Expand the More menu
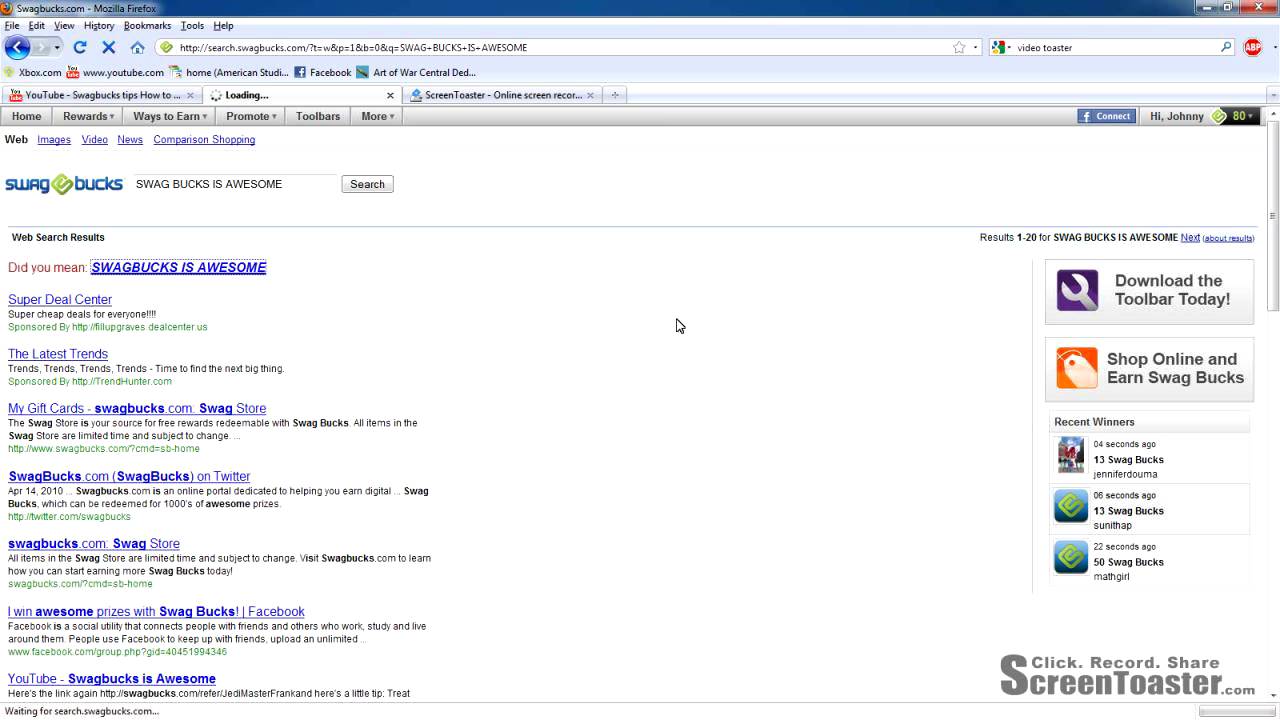Image resolution: width=1280 pixels, height=720 pixels. [378, 116]
